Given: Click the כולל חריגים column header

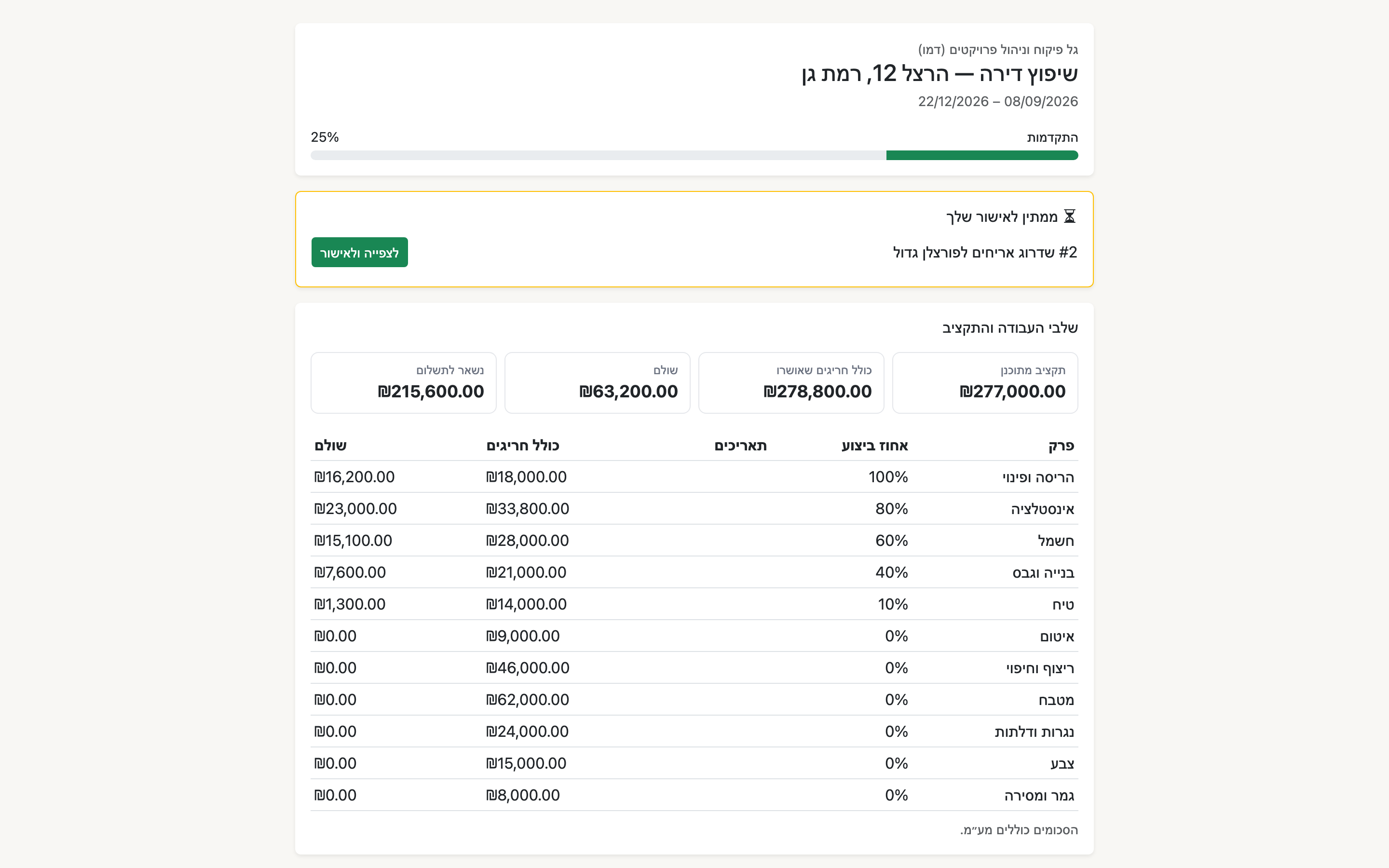Looking at the screenshot, I should click(522, 446).
